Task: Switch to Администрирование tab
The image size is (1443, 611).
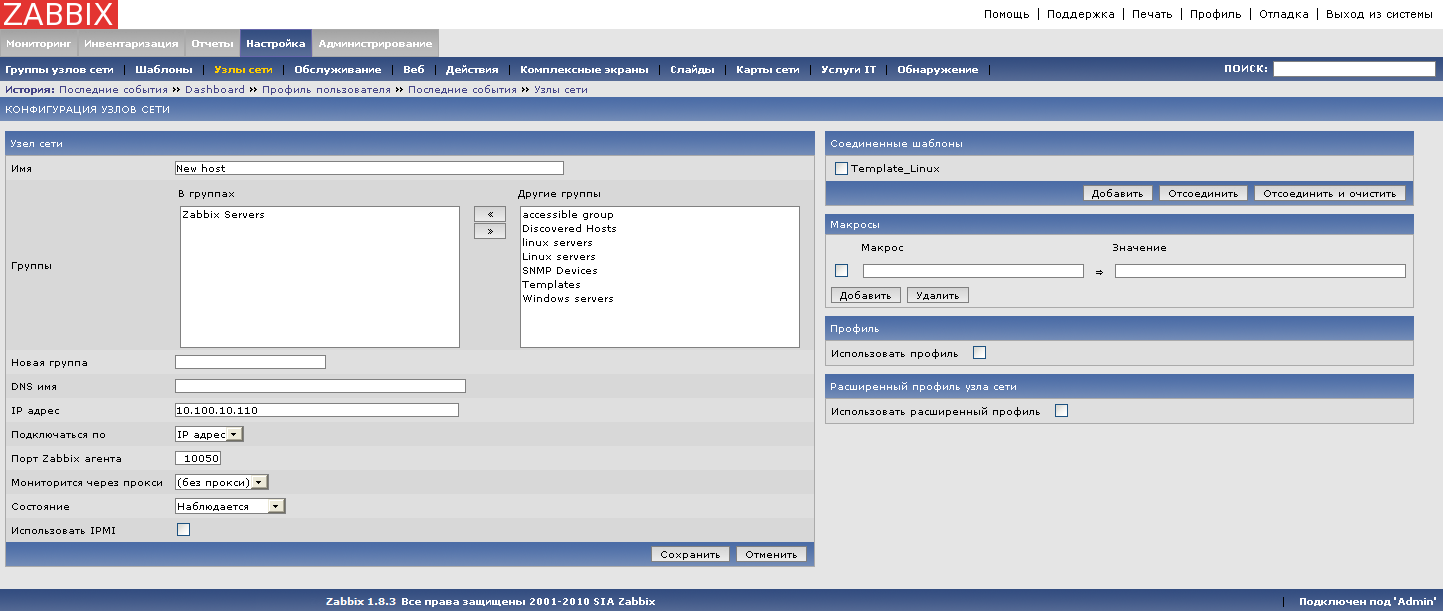Action: (375, 44)
